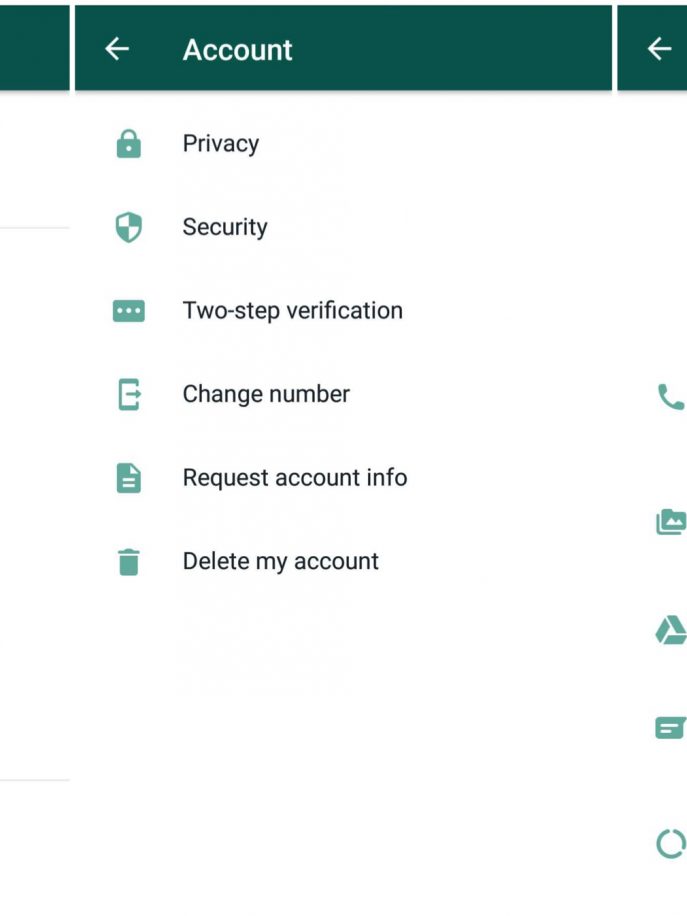Click the media gallery icon at right edge
Screen dimensions: 687x916
point(671,521)
